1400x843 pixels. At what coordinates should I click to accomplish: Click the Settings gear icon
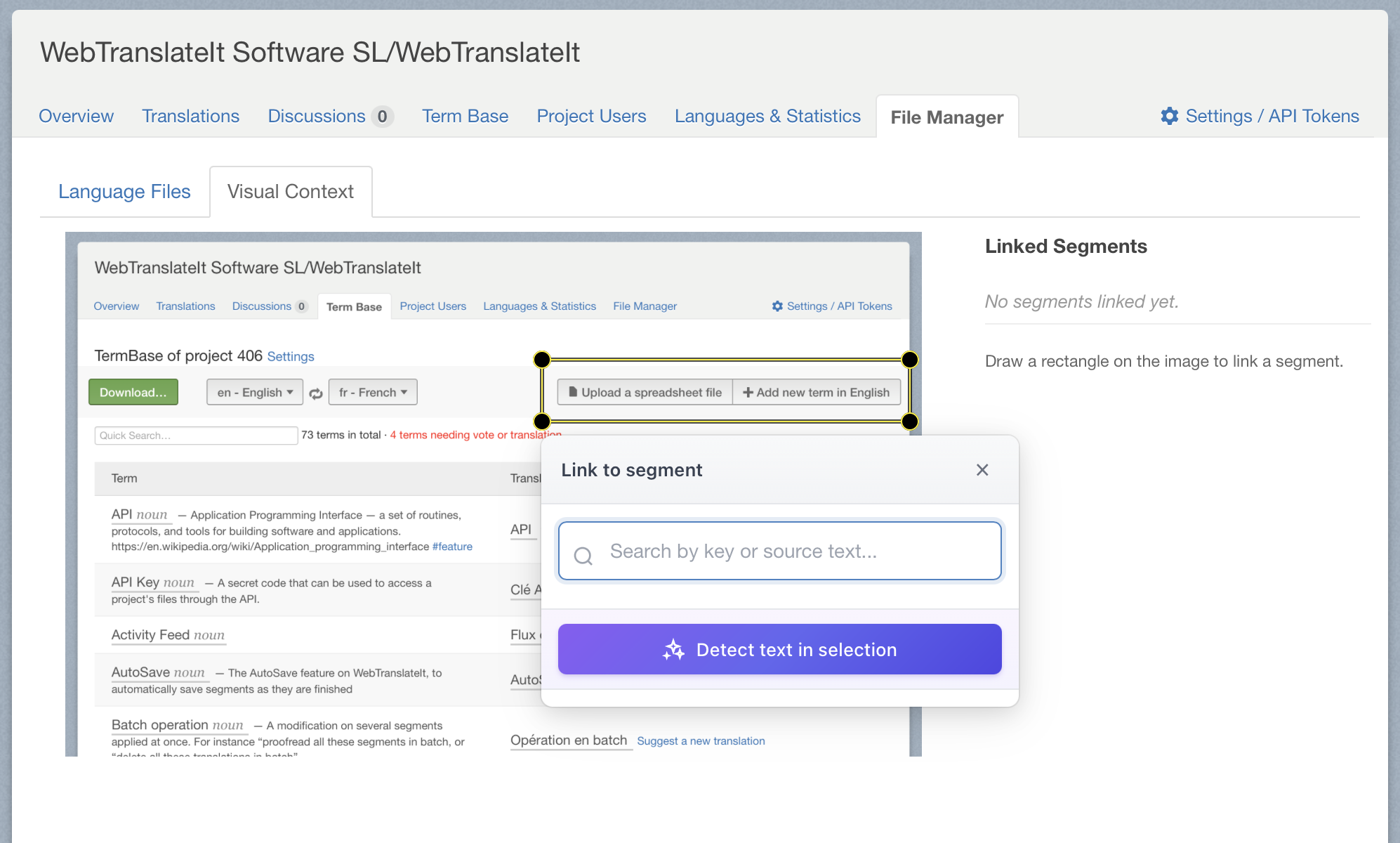[x=1169, y=116]
